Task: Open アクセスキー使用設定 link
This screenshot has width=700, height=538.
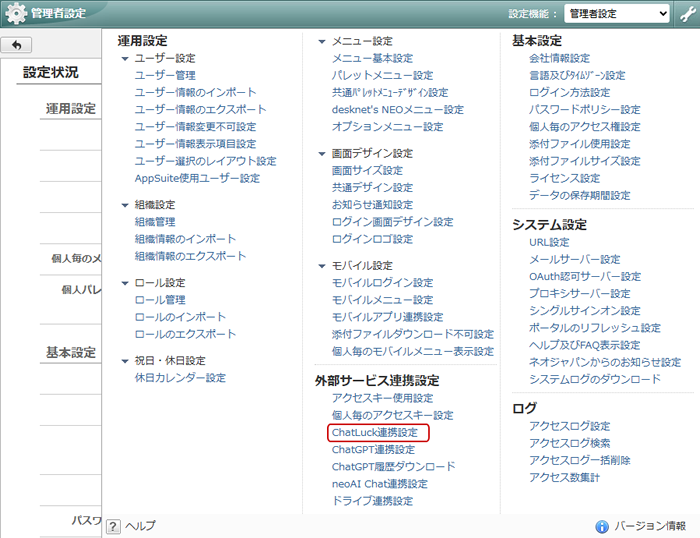Action: pyautogui.click(x=383, y=398)
